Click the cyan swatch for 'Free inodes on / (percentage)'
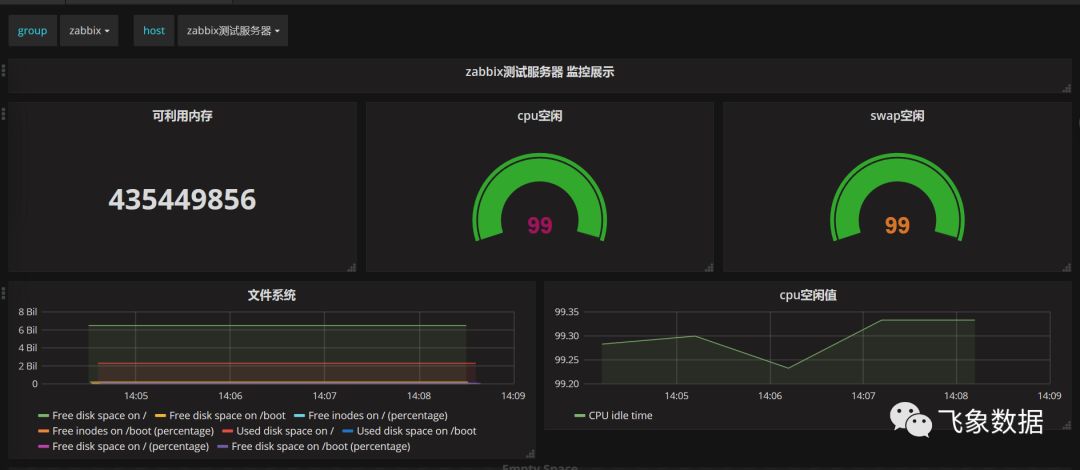The height and width of the screenshot is (470, 1080). pyautogui.click(x=299, y=416)
